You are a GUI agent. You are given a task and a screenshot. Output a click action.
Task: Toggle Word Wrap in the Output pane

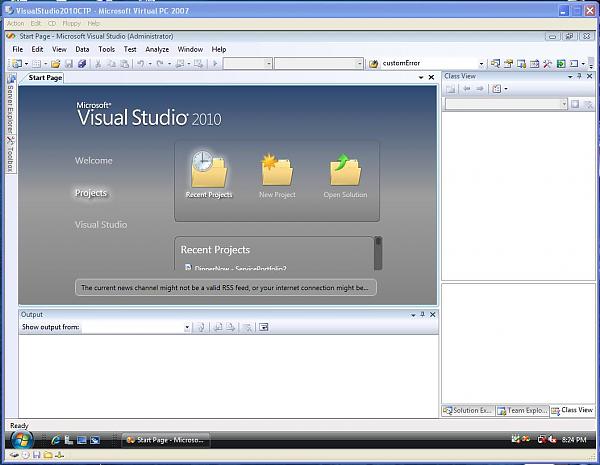(x=264, y=327)
